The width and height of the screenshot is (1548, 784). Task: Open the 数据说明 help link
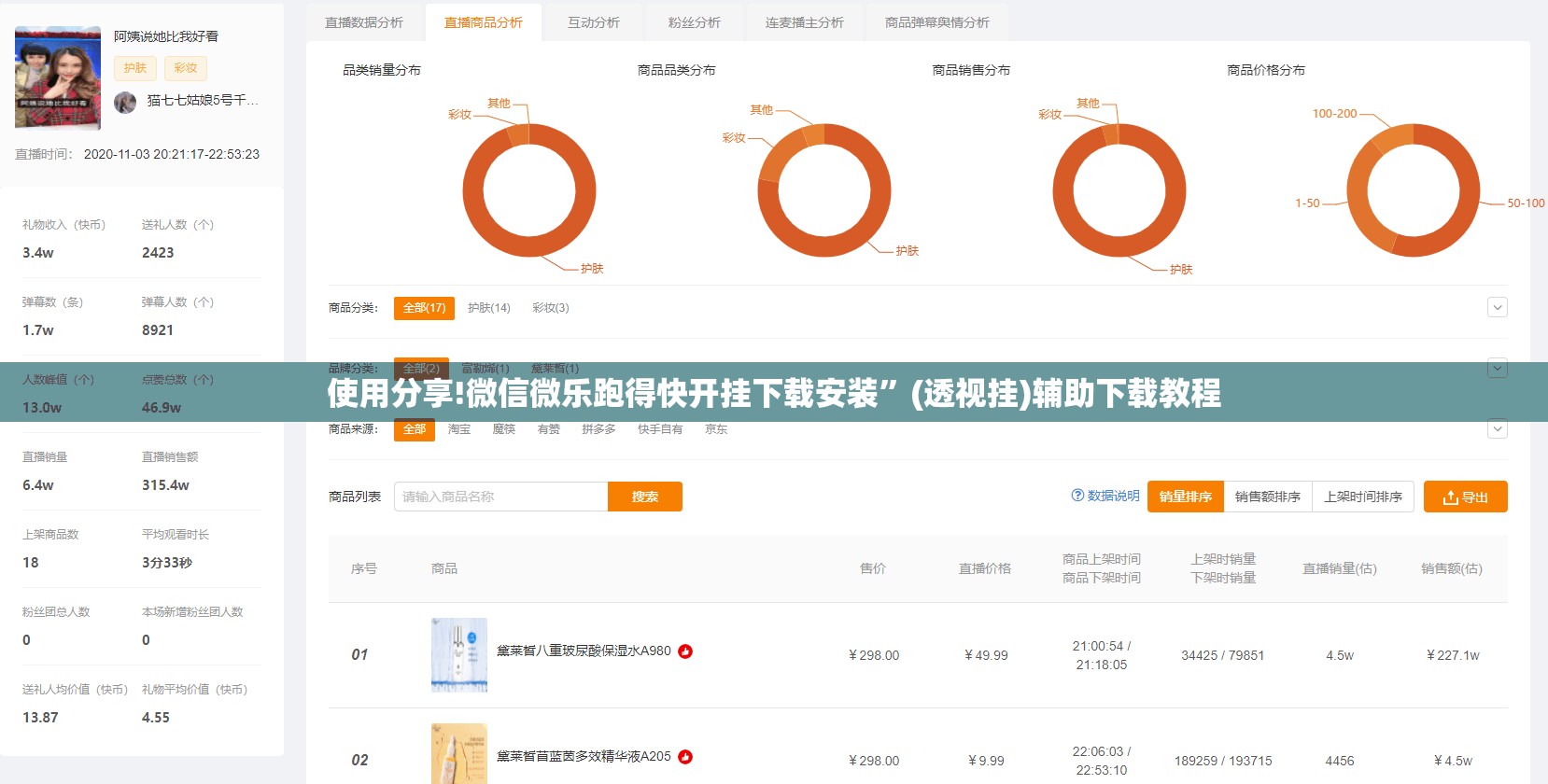[1105, 496]
